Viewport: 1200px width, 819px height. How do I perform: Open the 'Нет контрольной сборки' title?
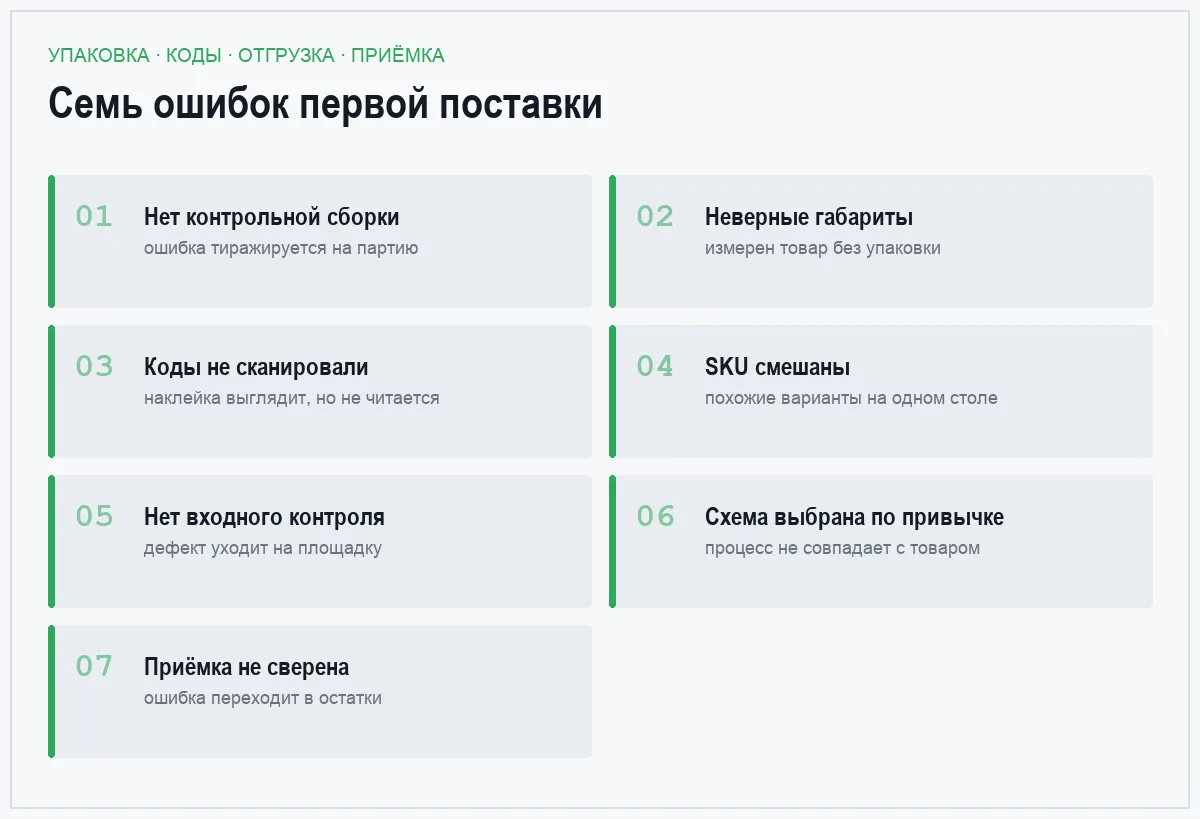coord(271,217)
